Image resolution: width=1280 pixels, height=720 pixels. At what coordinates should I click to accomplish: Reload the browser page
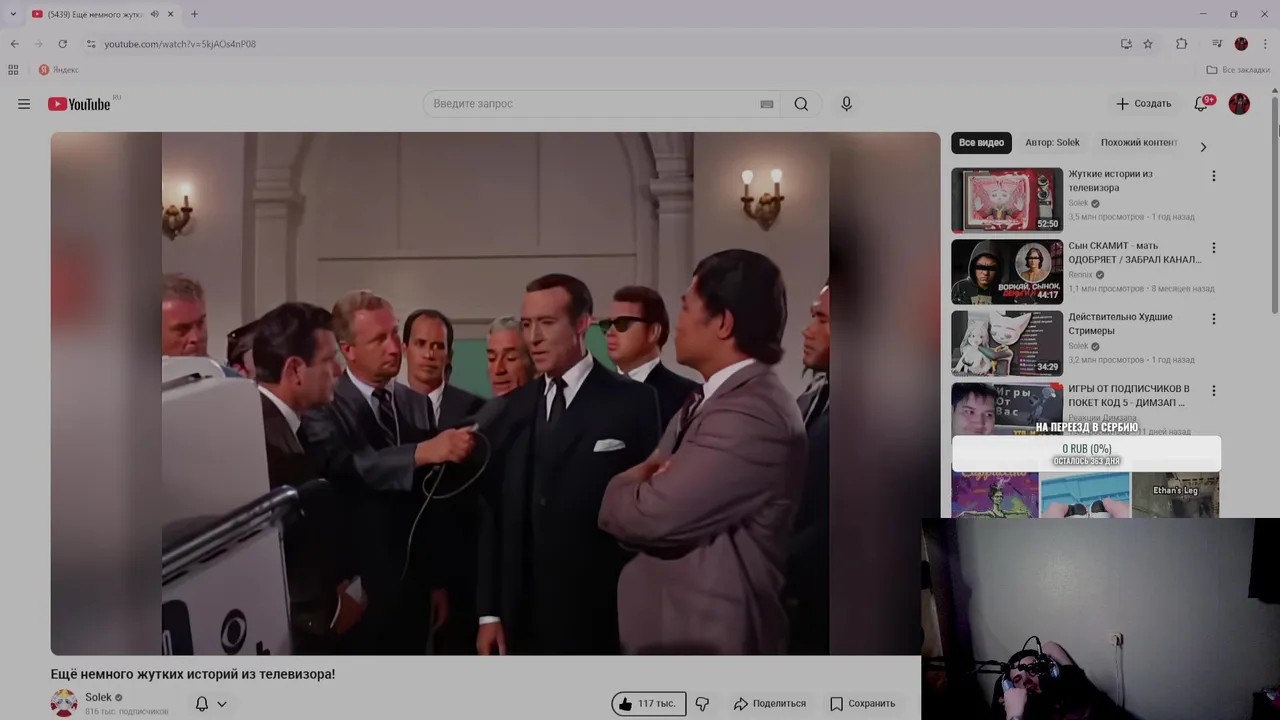click(x=62, y=44)
